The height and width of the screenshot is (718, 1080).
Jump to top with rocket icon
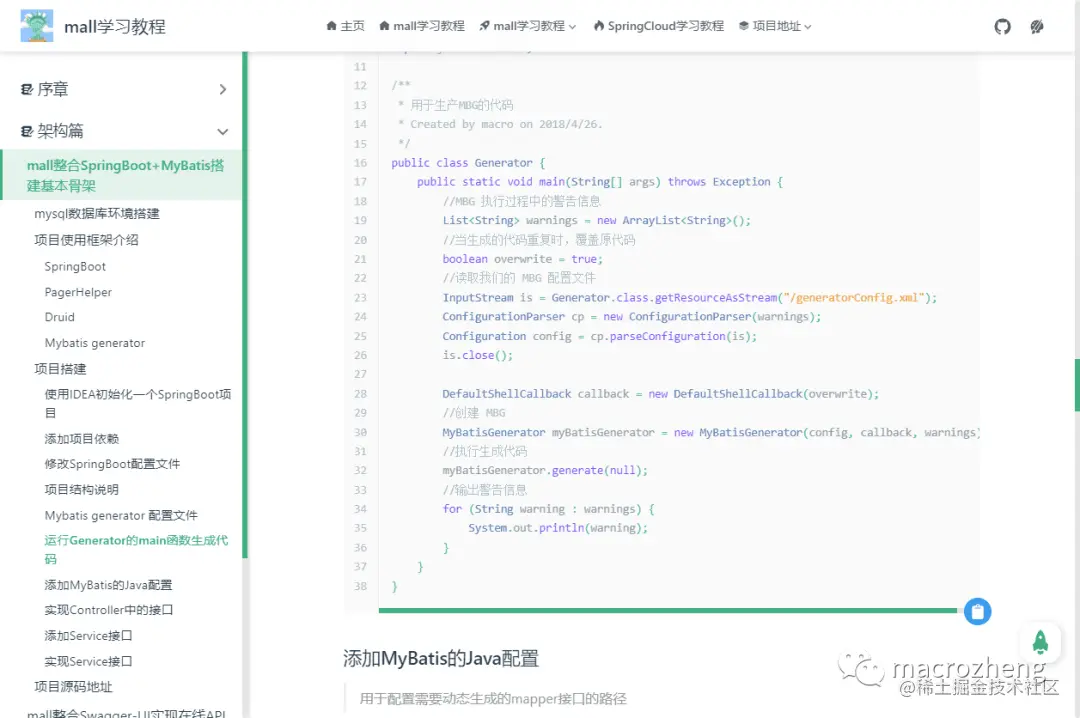pyautogui.click(x=1040, y=642)
